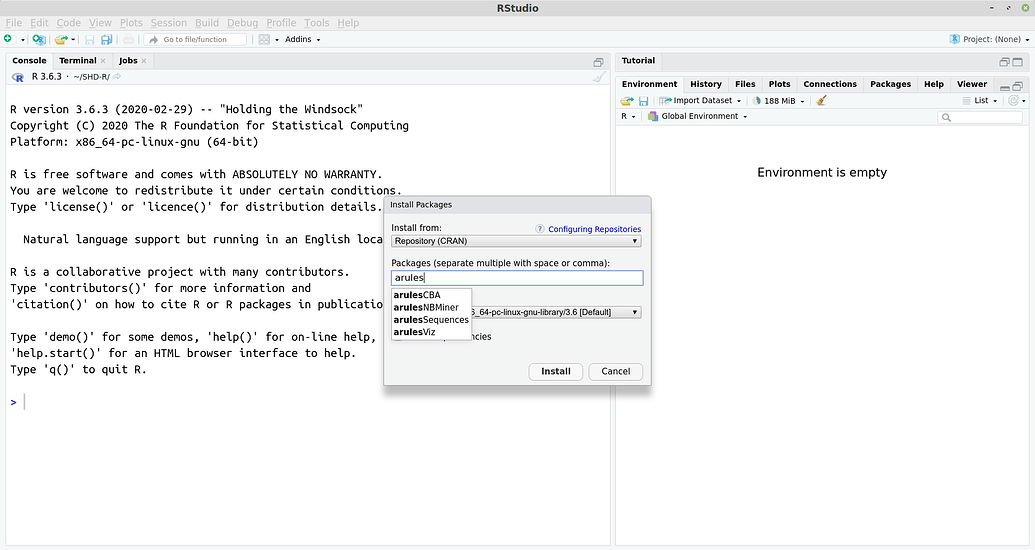Click the Print icon in main toolbar

pyautogui.click(x=129, y=40)
